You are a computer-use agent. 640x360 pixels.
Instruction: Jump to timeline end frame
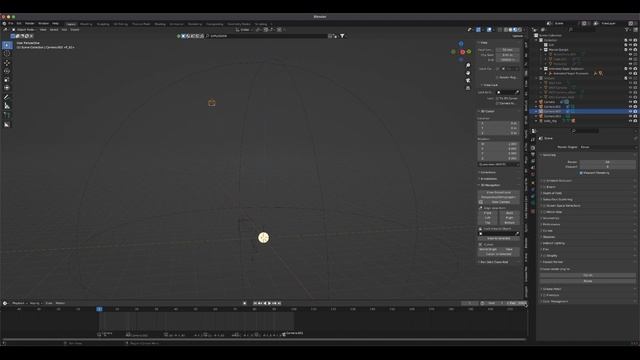point(279,303)
